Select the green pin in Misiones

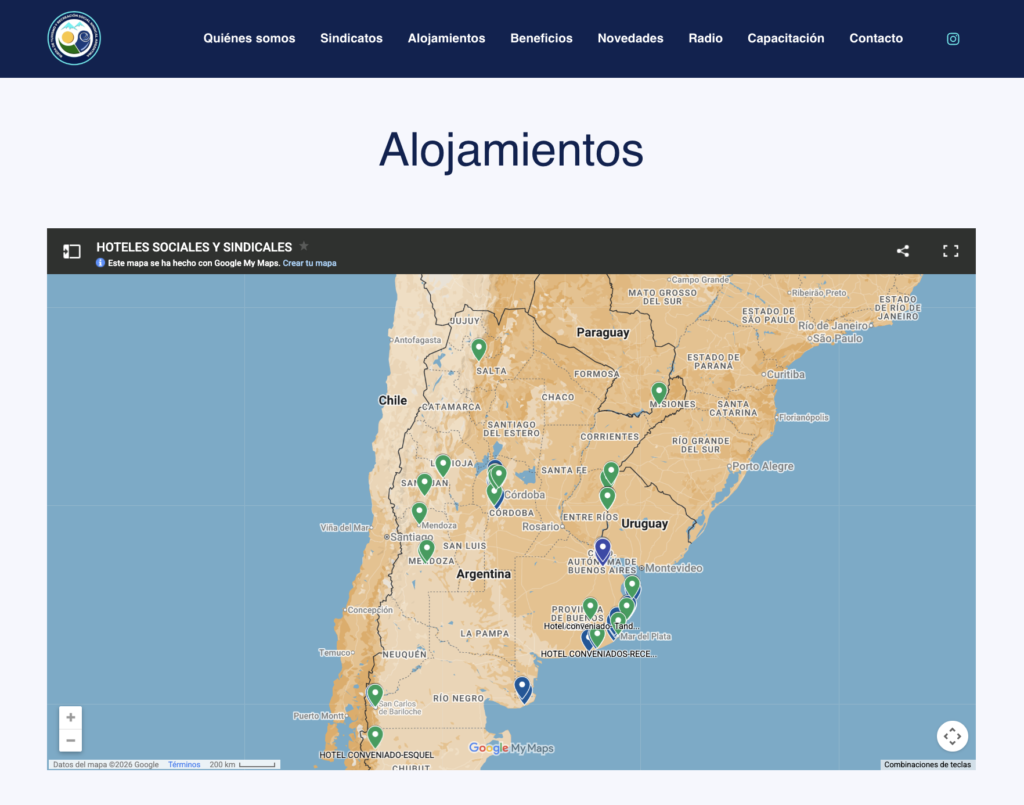pyautogui.click(x=659, y=392)
